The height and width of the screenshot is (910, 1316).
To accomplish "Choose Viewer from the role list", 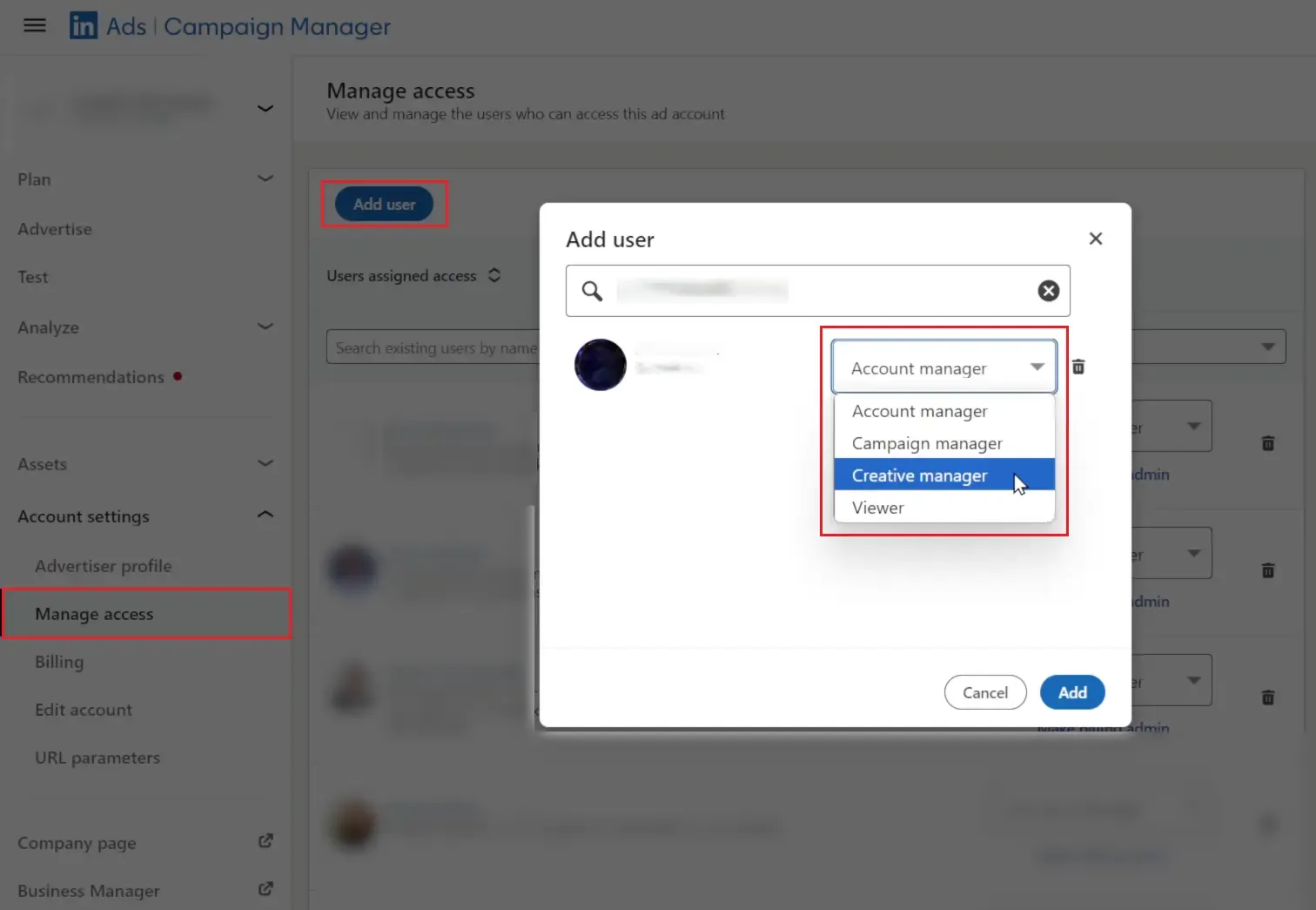I will coord(877,508).
